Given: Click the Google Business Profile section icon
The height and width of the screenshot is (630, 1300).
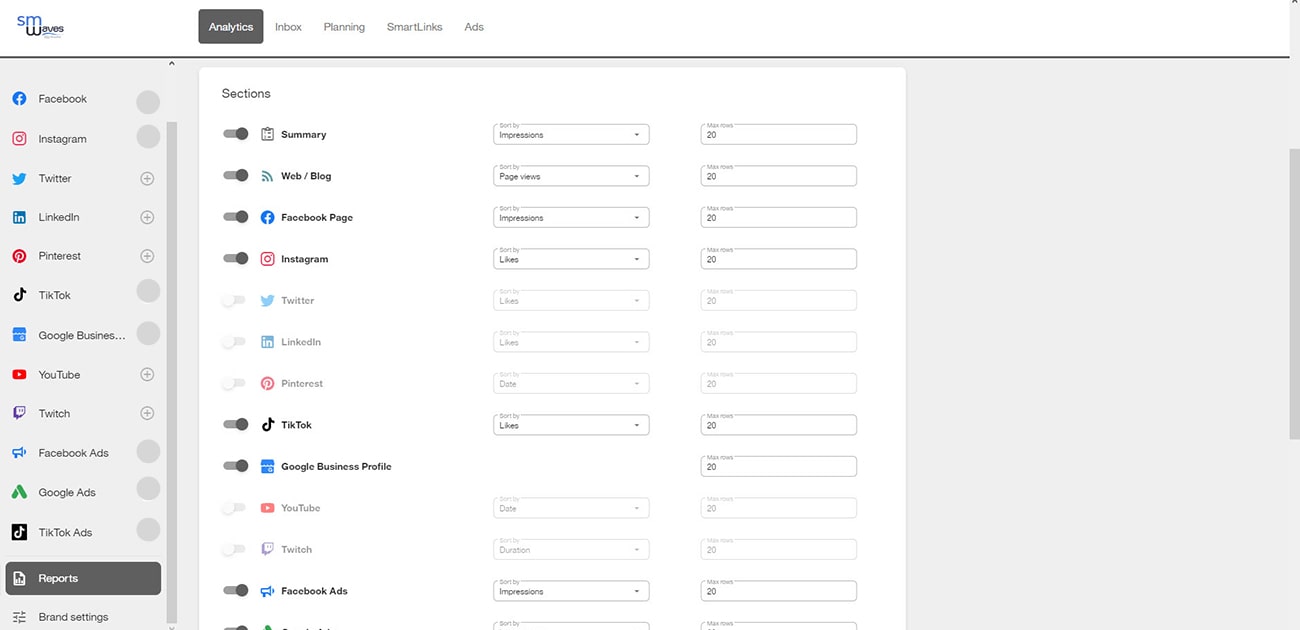Looking at the screenshot, I should coord(267,466).
